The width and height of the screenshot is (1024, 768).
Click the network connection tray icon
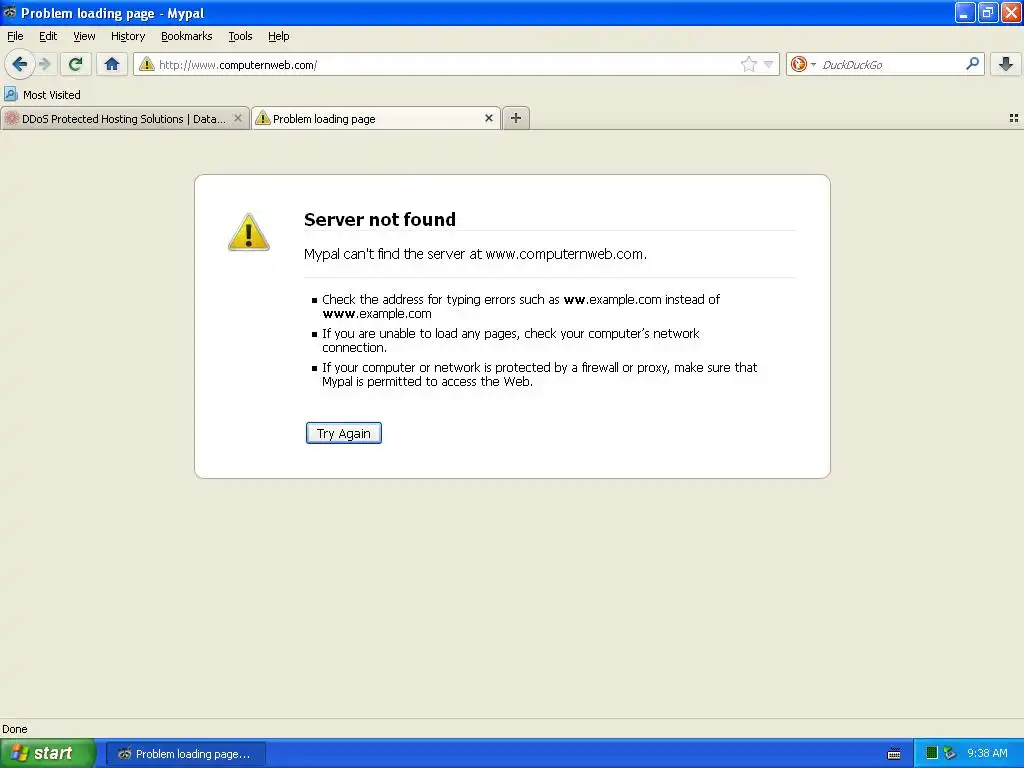pos(950,753)
